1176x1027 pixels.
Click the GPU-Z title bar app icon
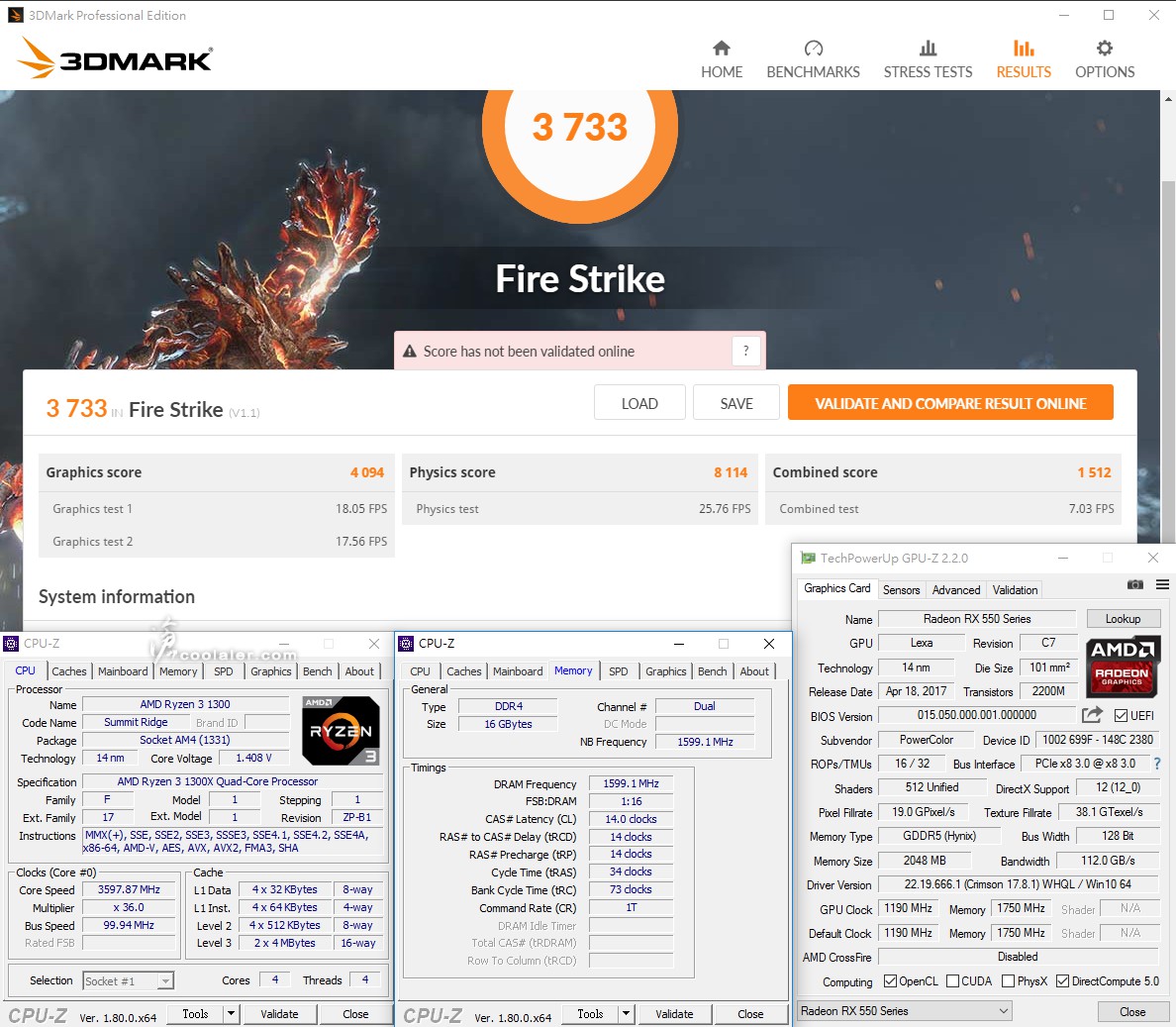click(x=808, y=559)
